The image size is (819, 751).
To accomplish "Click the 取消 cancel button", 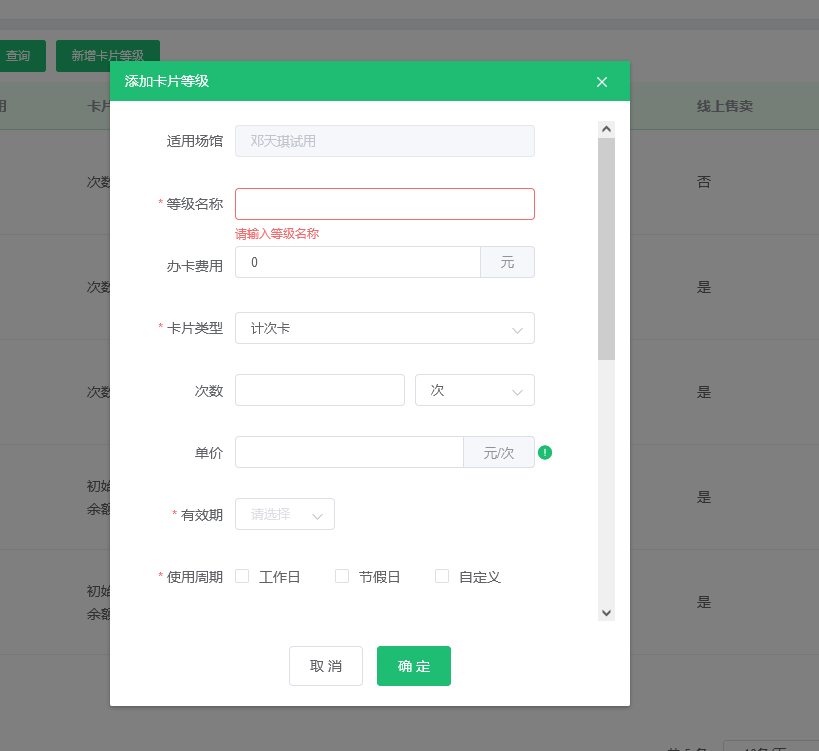I will click(x=325, y=665).
